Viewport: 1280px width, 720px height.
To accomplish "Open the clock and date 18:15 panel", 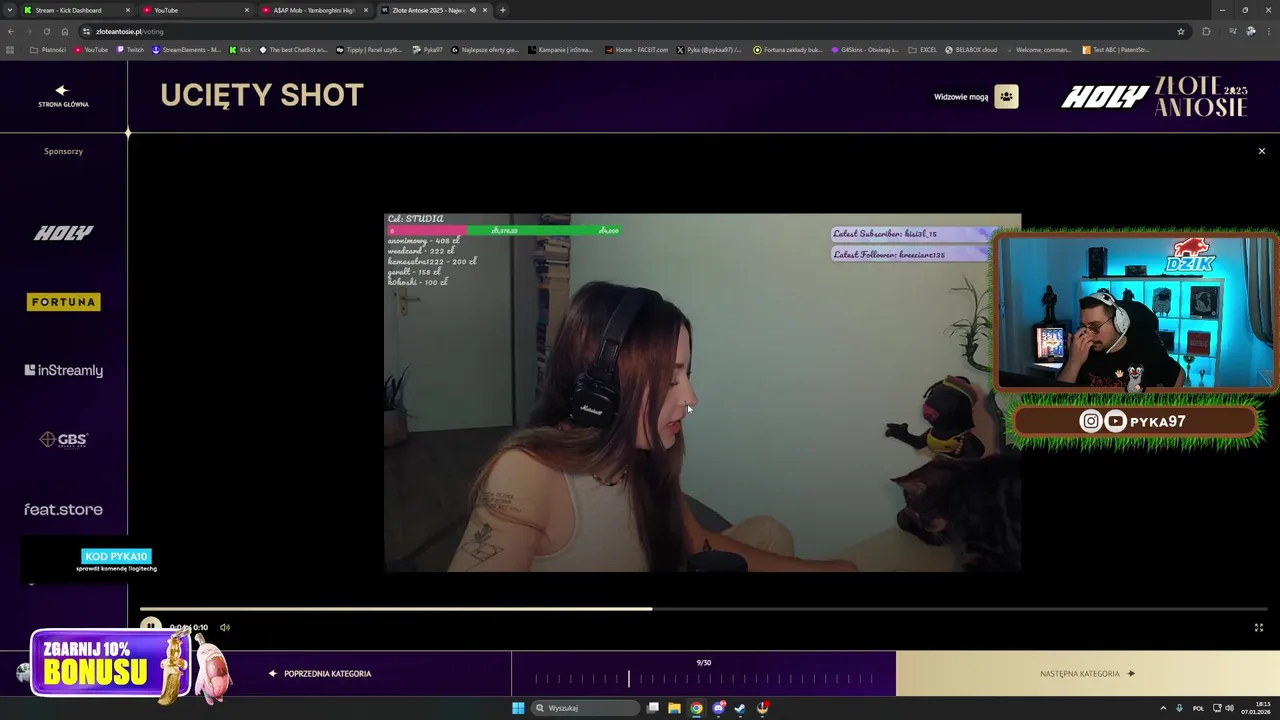I will 1256,708.
